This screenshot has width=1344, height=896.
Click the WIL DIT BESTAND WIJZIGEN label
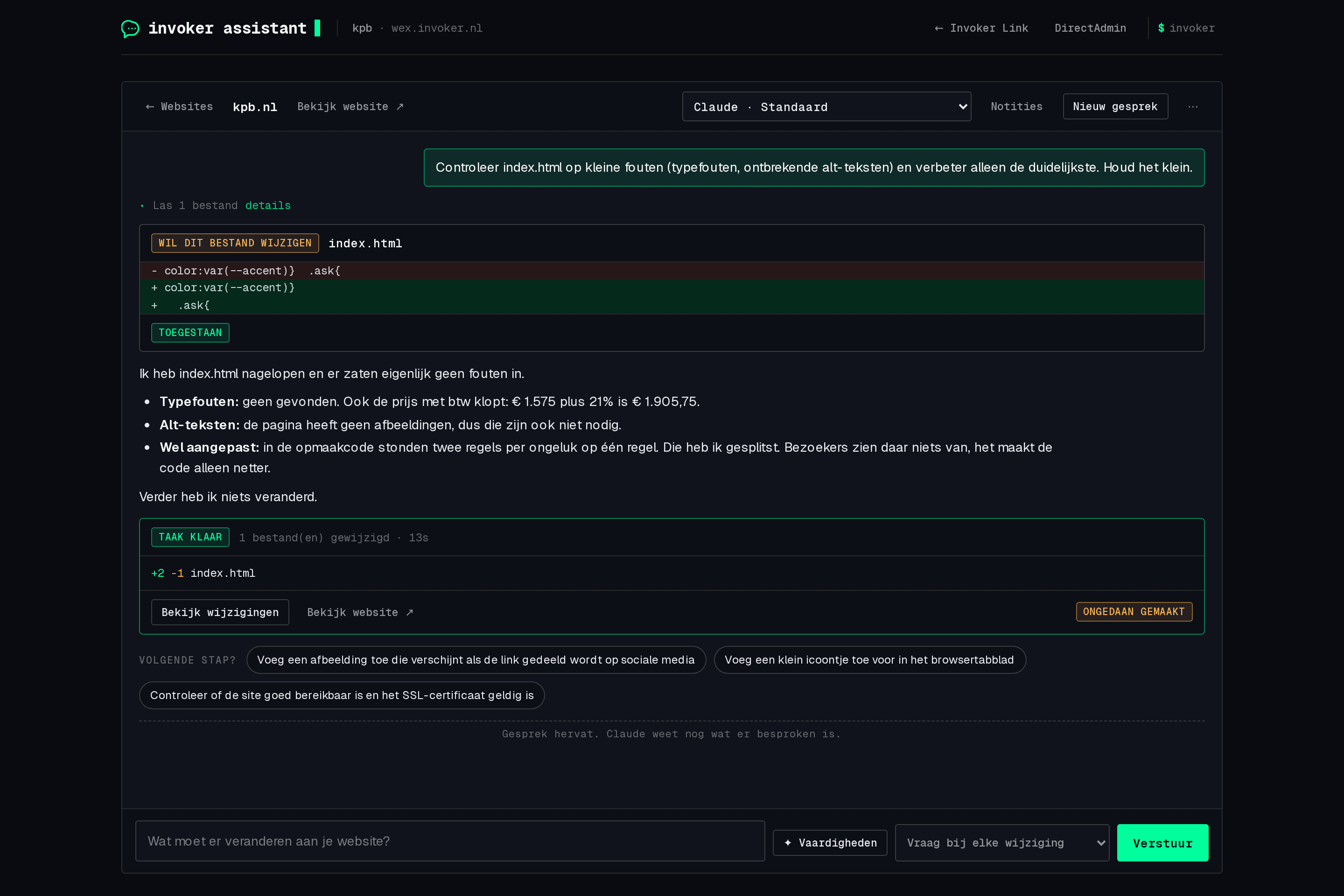click(235, 243)
